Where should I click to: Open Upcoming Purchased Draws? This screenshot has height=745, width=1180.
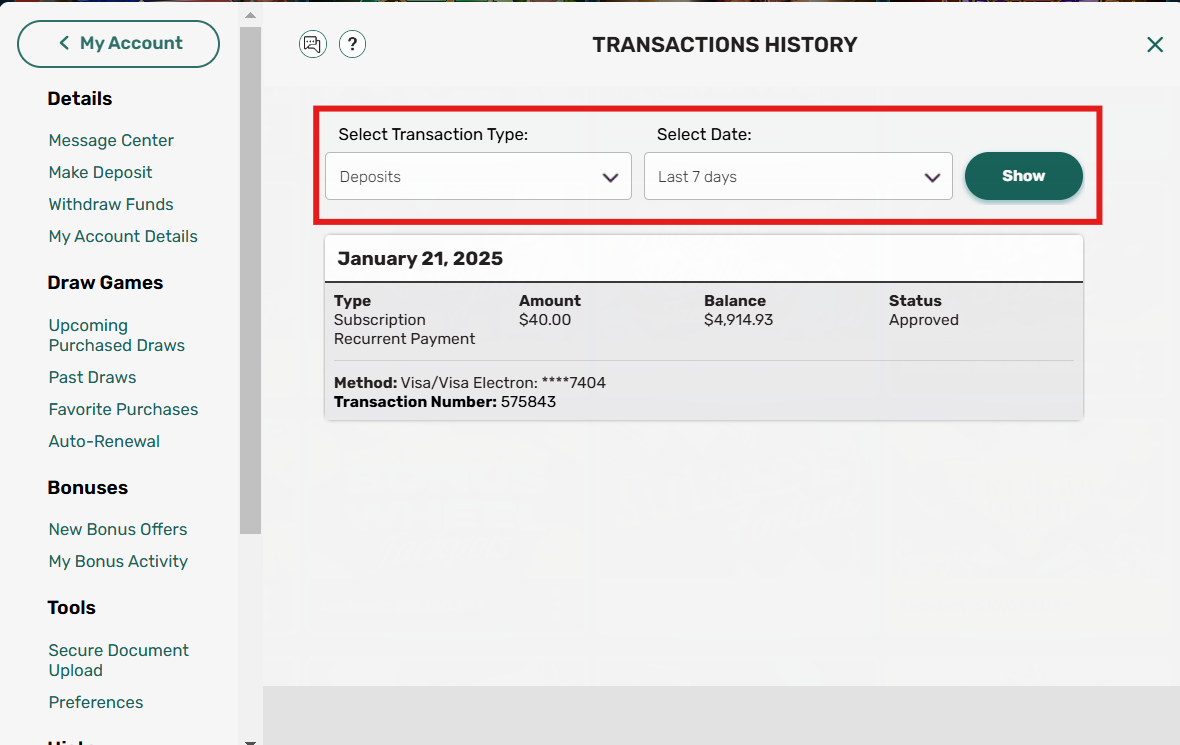pos(116,335)
